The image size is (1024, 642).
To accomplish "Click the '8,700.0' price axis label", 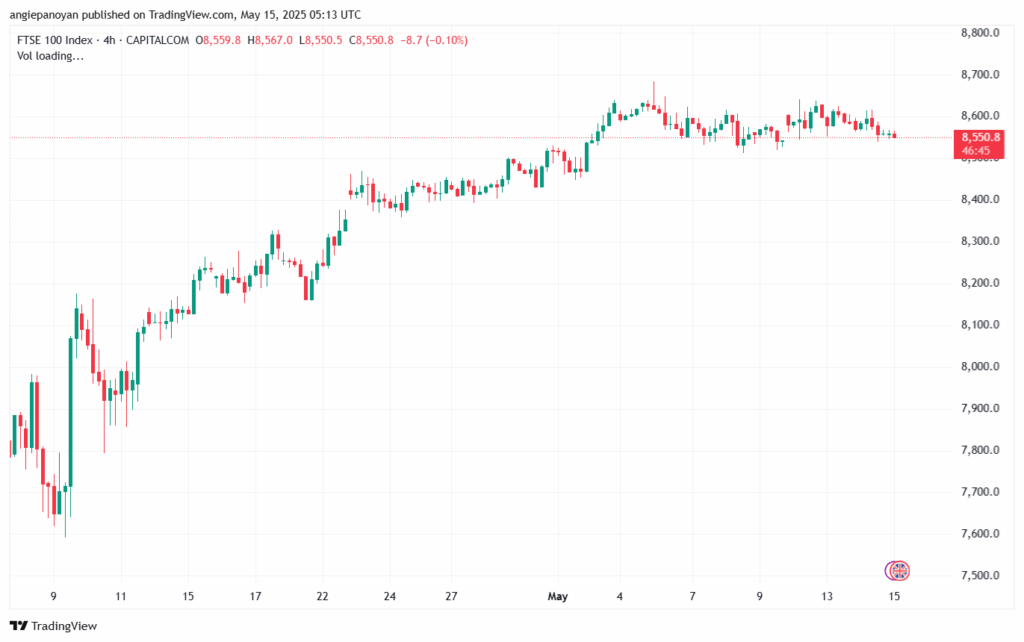I will 980,74.
